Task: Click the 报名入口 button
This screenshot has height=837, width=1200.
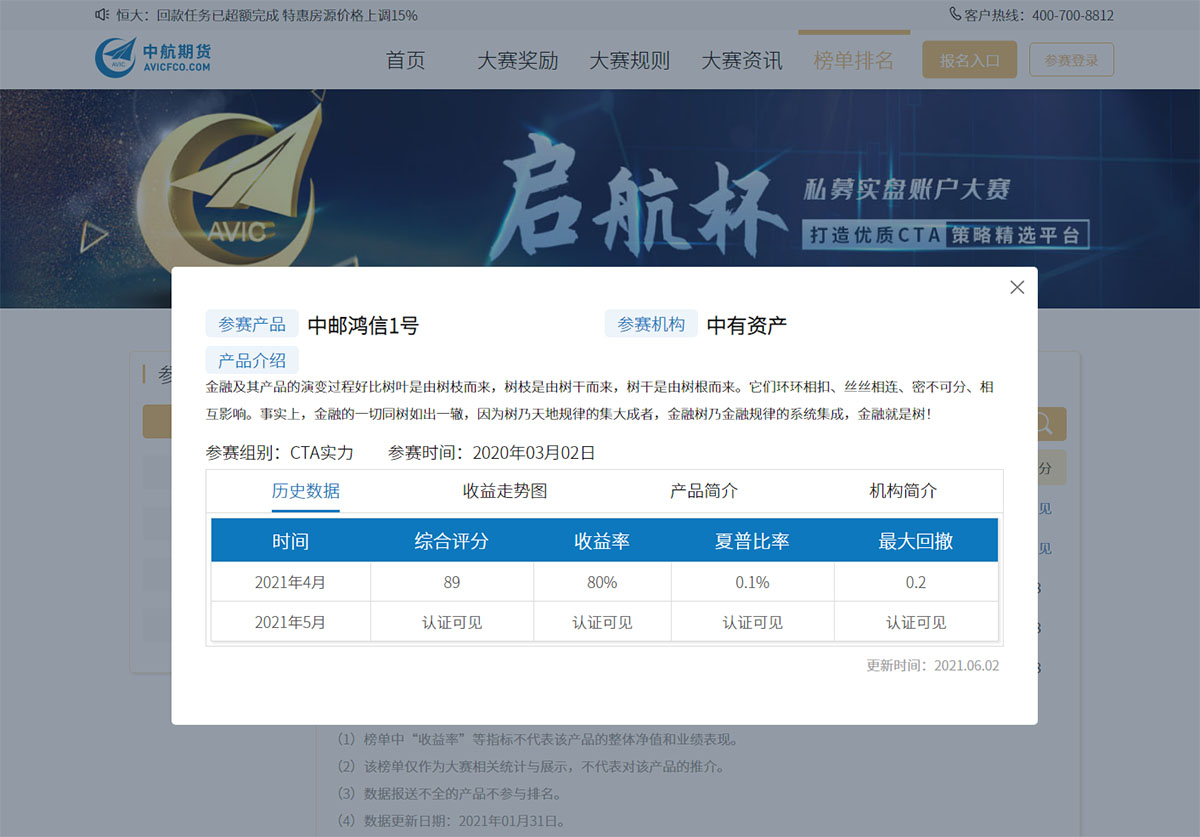Action: 969,60
